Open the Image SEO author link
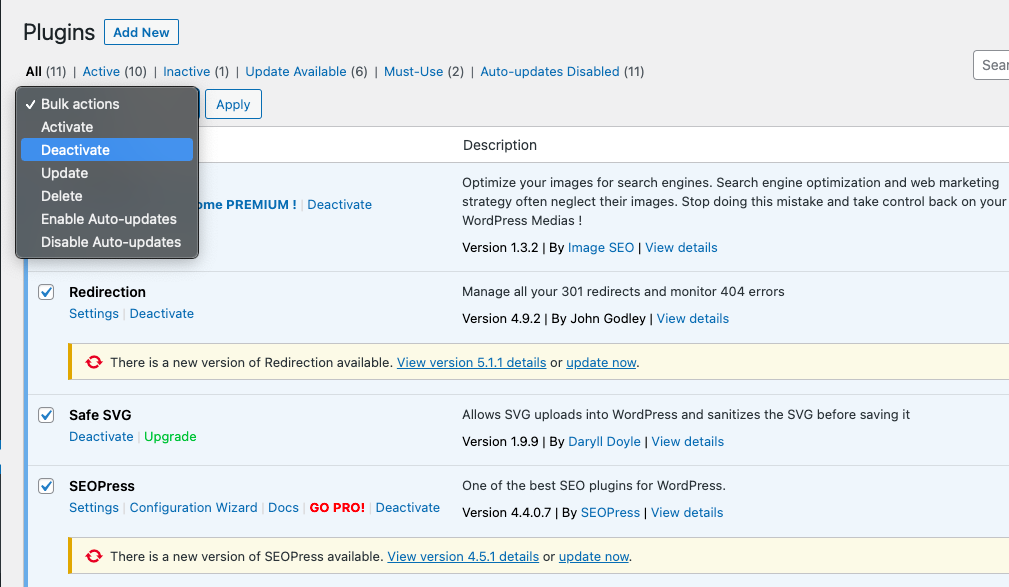 click(601, 248)
